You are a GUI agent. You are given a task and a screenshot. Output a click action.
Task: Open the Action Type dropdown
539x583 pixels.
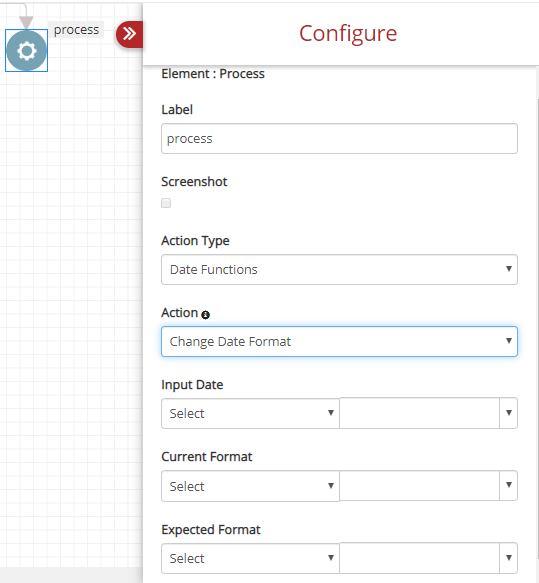tap(339, 270)
